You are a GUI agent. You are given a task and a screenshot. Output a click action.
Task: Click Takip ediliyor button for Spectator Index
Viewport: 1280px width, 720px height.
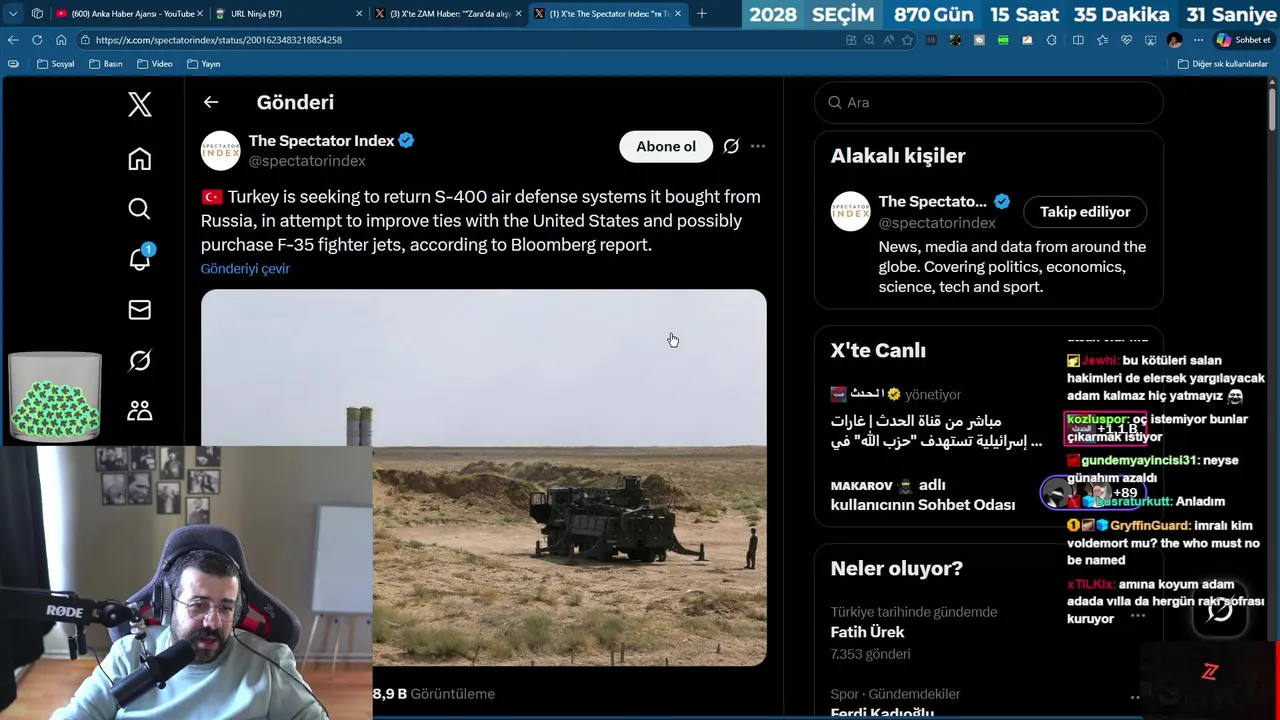pyautogui.click(x=1085, y=212)
